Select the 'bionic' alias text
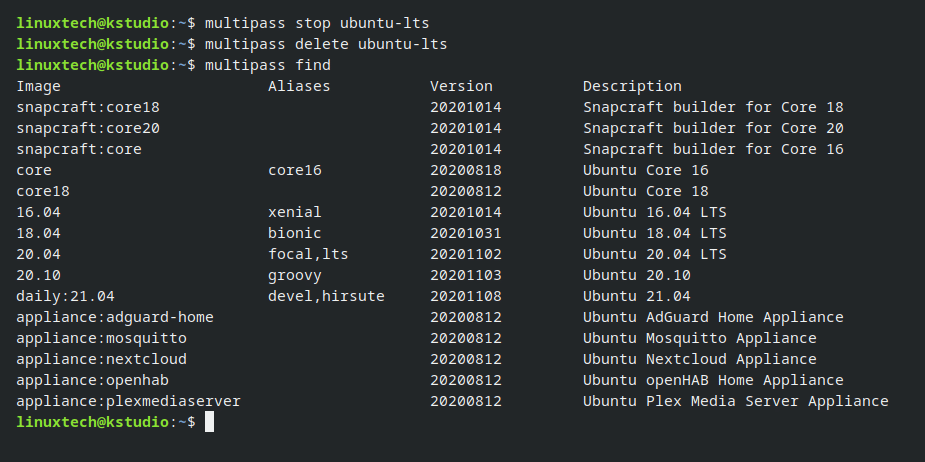The width and height of the screenshot is (925, 462). coord(295,233)
